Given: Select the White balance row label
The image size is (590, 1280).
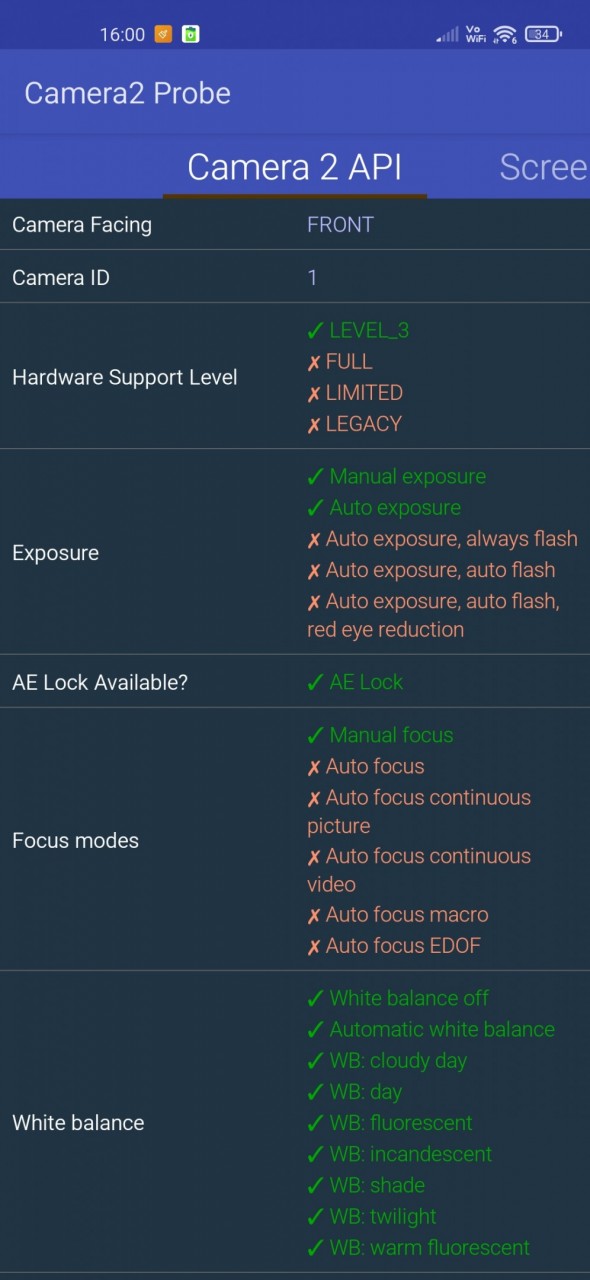Looking at the screenshot, I should tap(78, 1123).
